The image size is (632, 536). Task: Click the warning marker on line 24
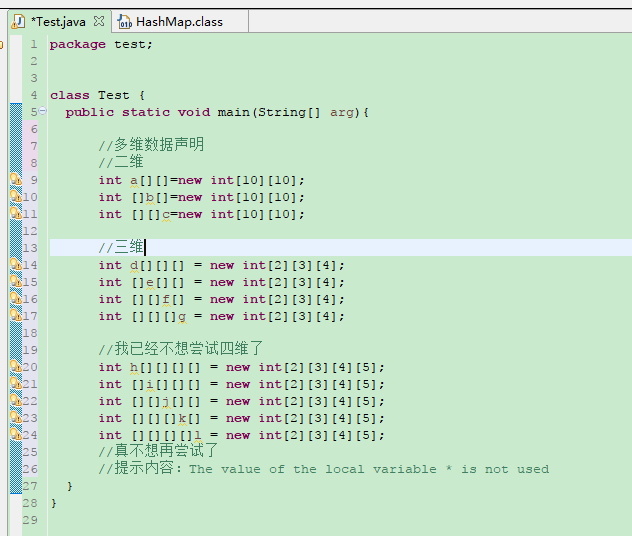(x=16, y=434)
